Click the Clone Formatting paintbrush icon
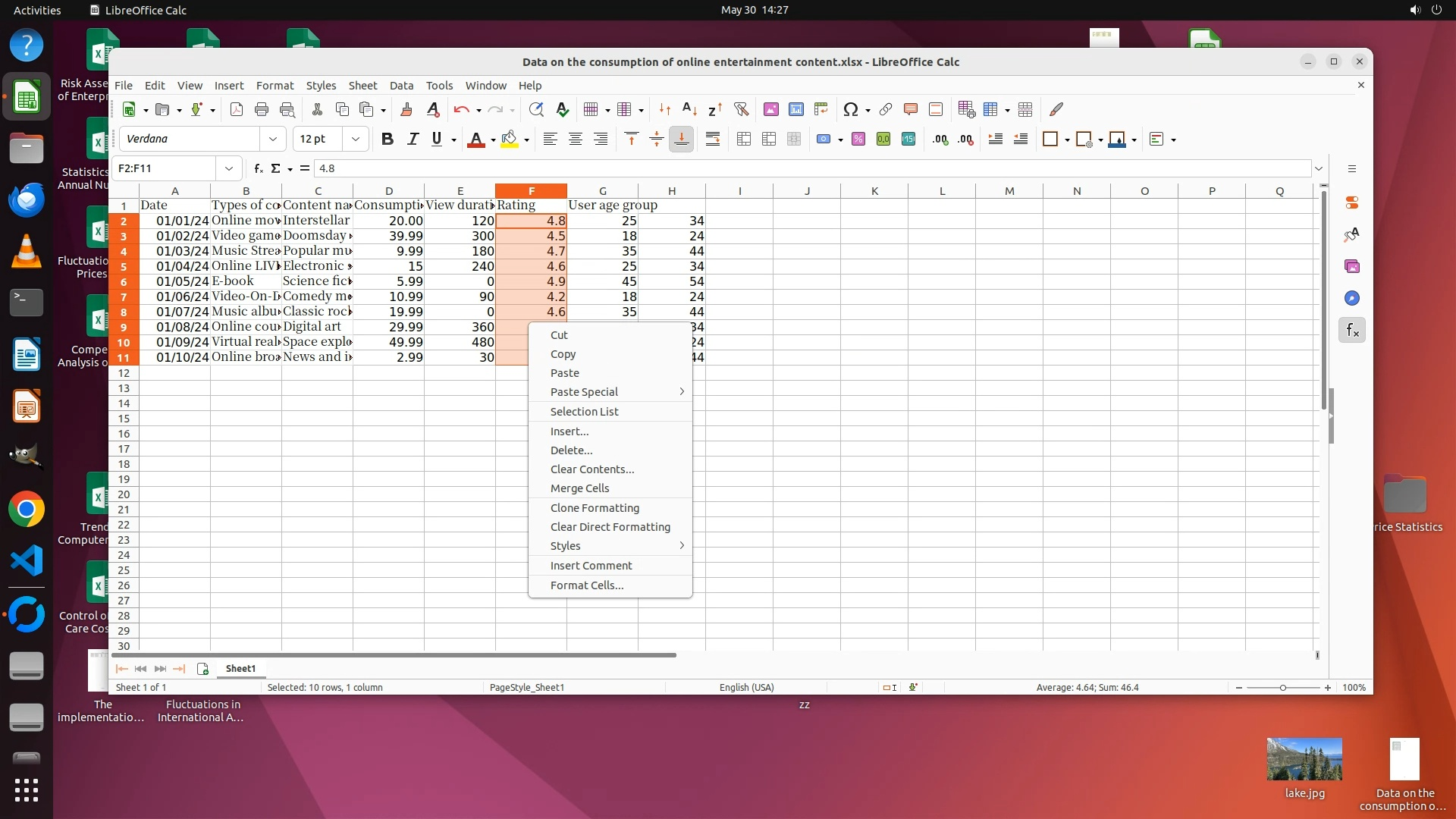1456x819 pixels. (x=406, y=110)
